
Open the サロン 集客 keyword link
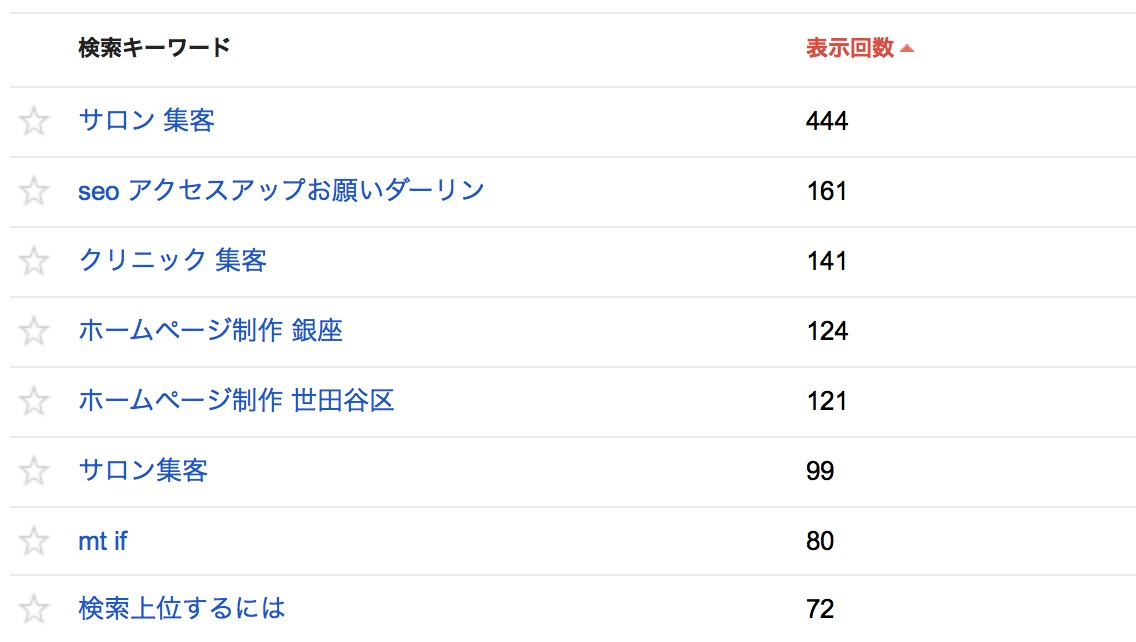point(146,120)
